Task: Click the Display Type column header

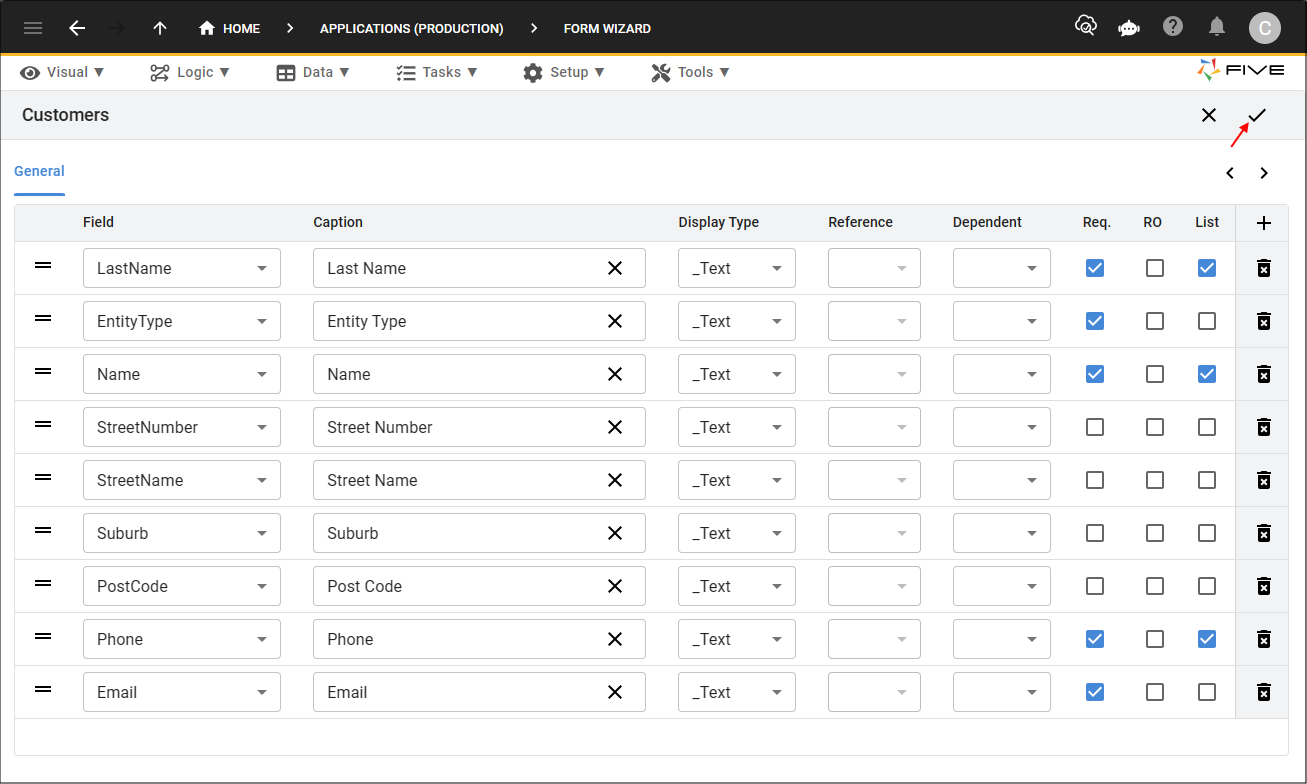Action: (x=718, y=222)
